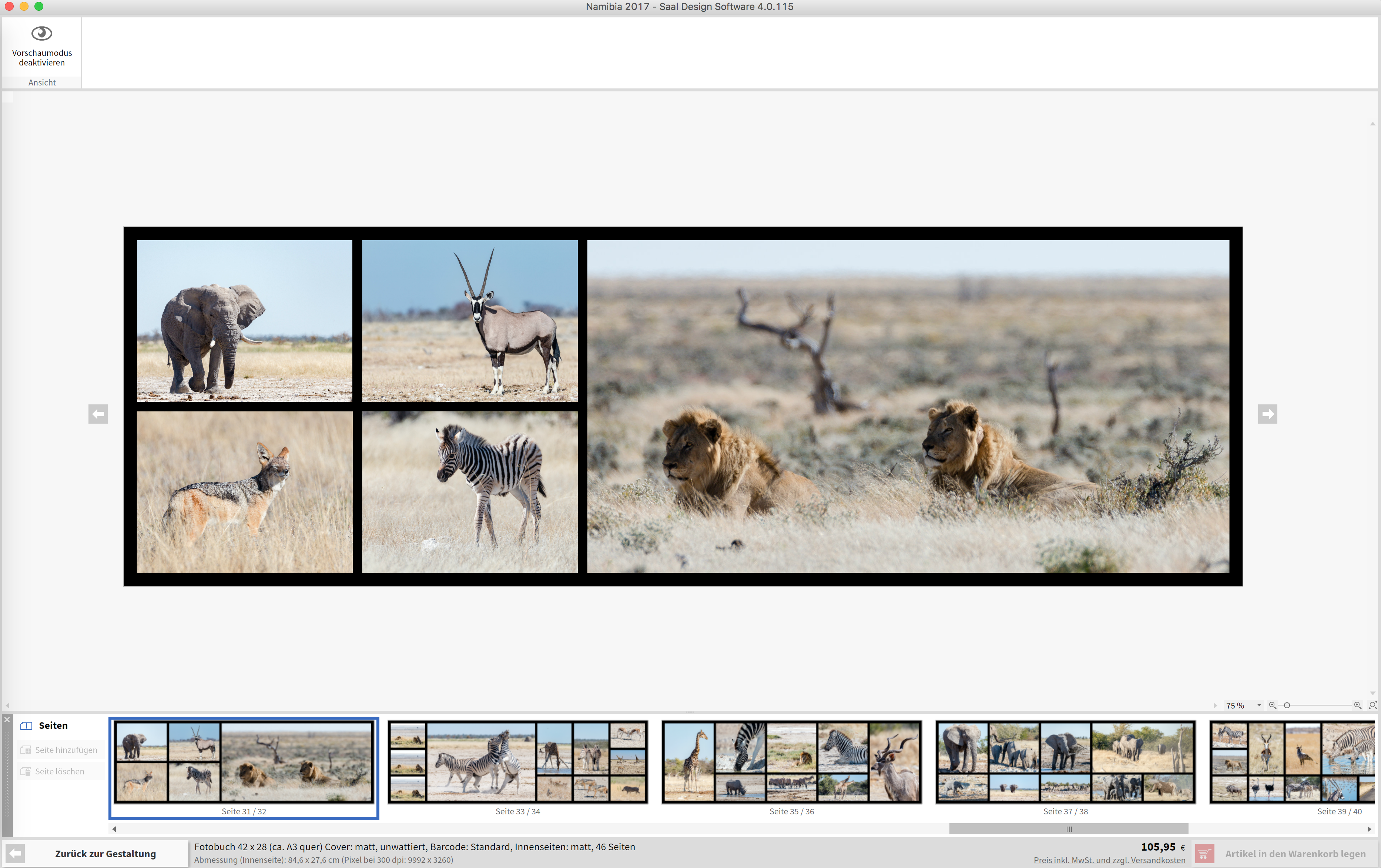Go to previous spread with left arrow
This screenshot has width=1381, height=868.
[98, 414]
